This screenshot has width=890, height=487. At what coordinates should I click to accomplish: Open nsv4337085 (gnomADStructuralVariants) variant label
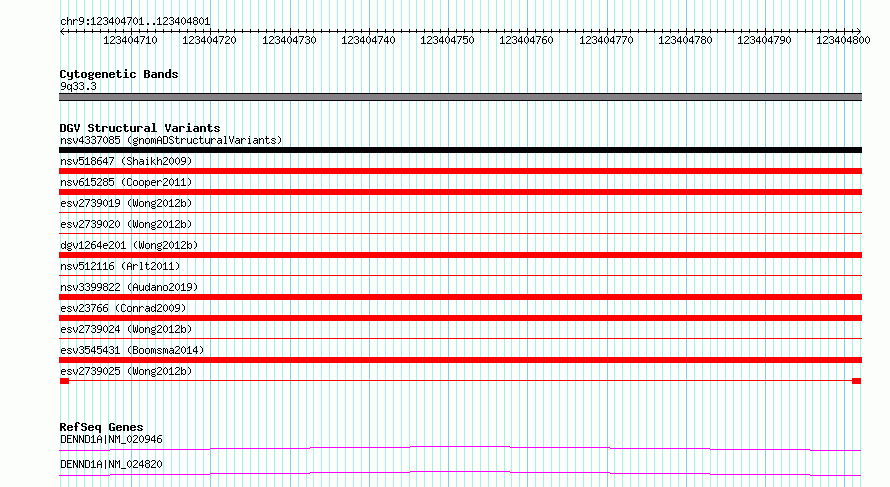[x=171, y=140]
